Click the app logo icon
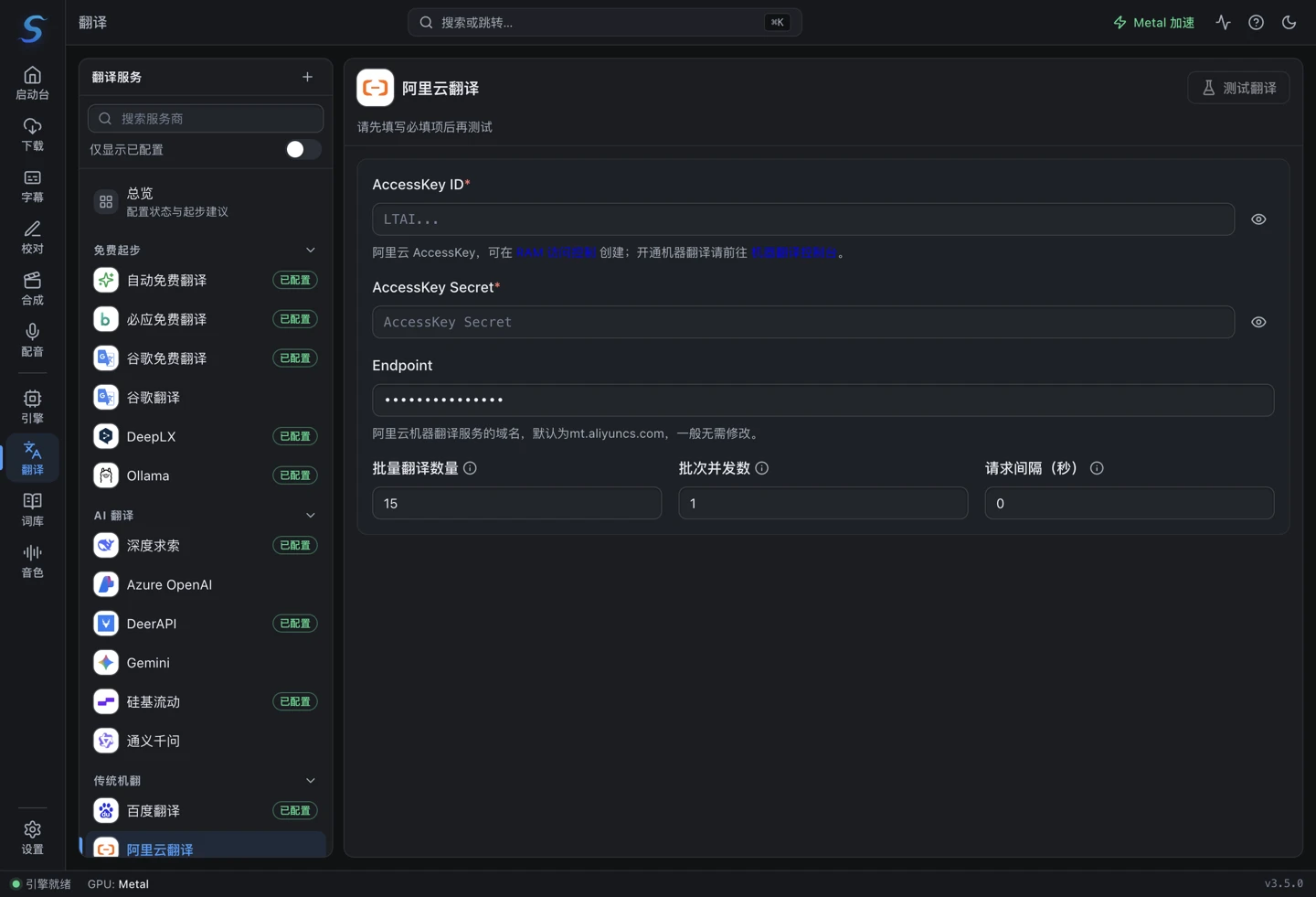 pyautogui.click(x=33, y=28)
